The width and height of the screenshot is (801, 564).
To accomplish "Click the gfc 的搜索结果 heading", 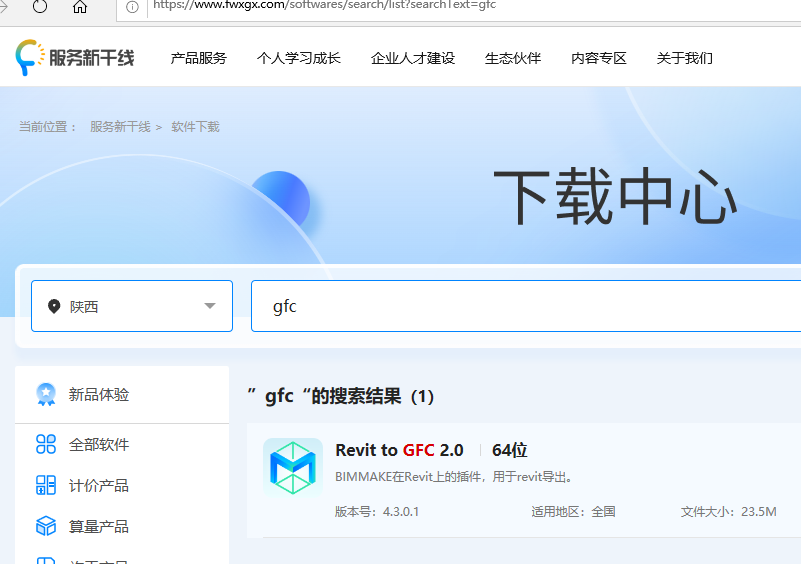I will 341,396.
